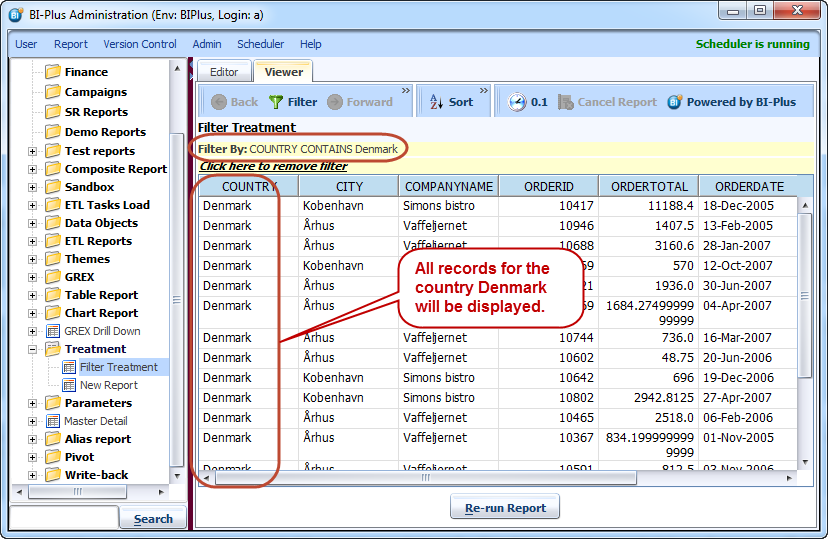
Task: Switch to the Editor tab
Action: (224, 72)
